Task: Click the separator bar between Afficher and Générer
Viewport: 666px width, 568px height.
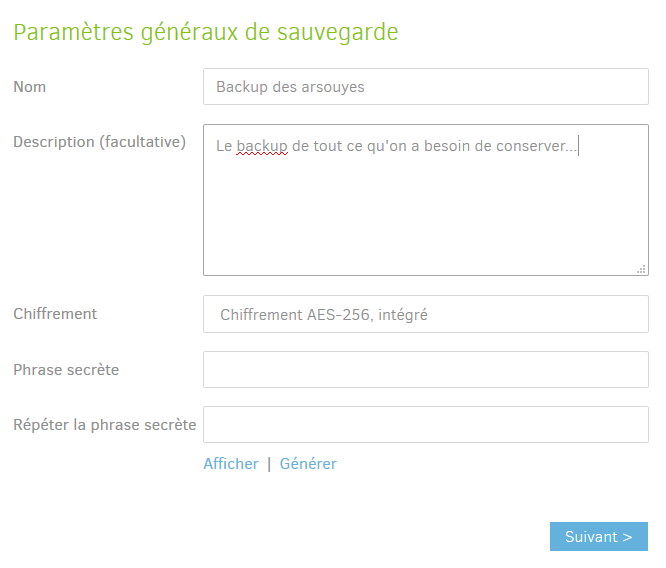Action: coord(269,463)
